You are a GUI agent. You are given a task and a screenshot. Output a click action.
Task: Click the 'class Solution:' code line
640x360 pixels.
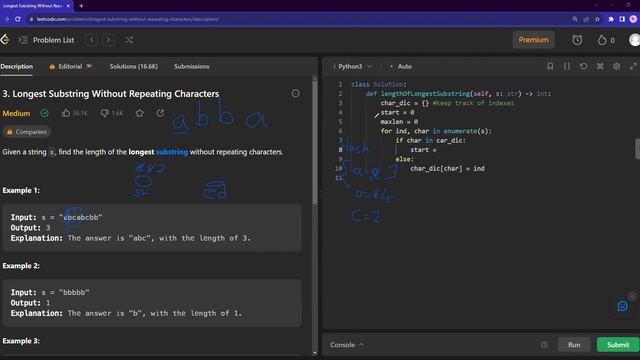pos(379,84)
